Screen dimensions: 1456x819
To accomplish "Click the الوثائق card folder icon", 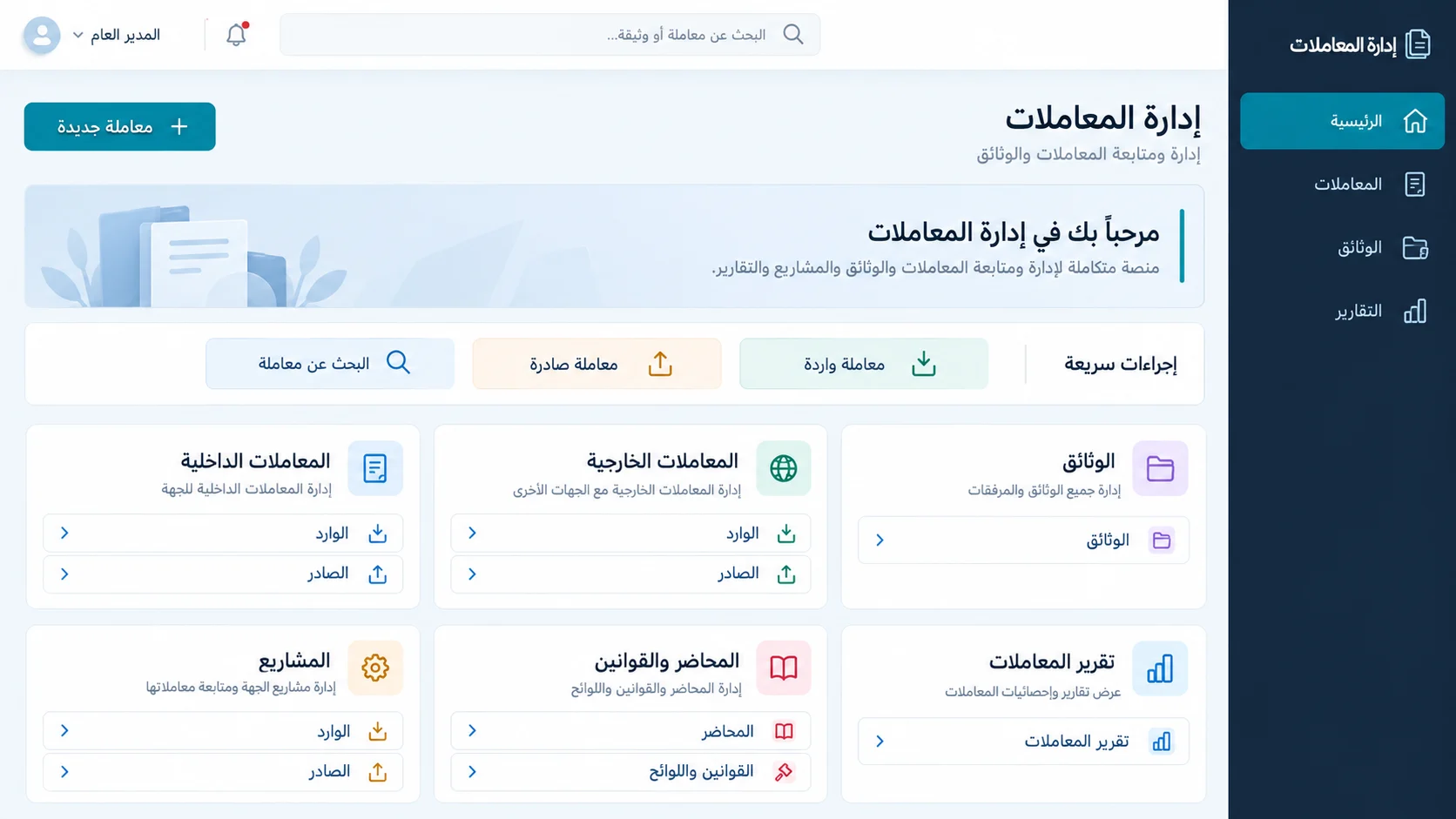I will click(1160, 468).
